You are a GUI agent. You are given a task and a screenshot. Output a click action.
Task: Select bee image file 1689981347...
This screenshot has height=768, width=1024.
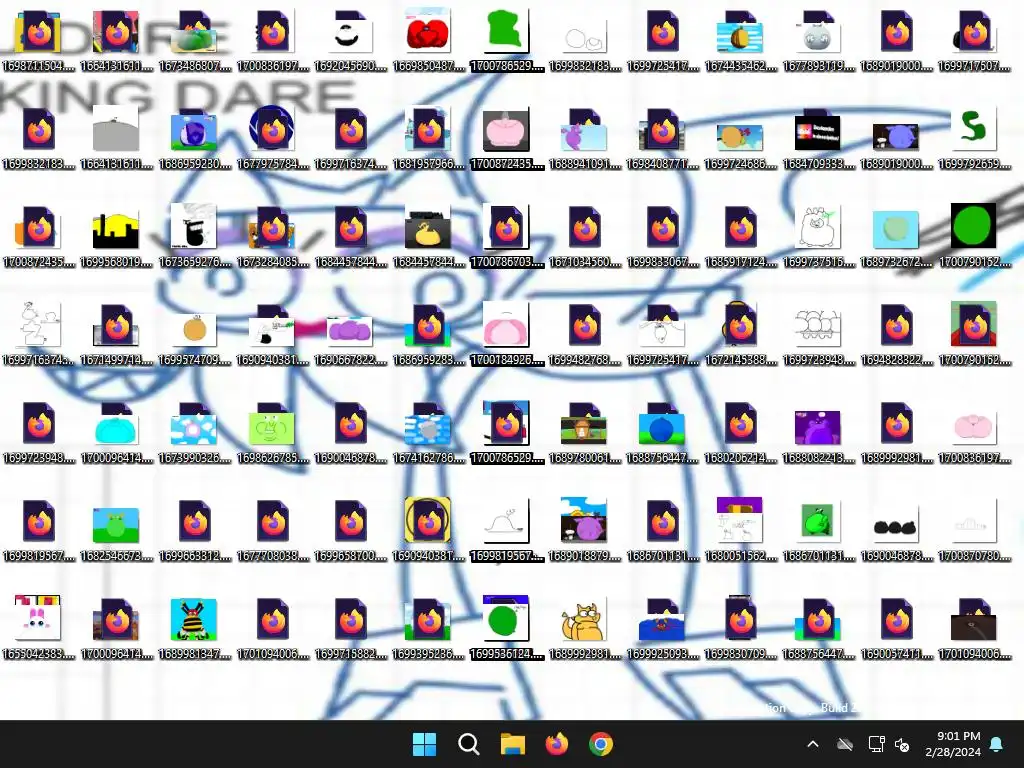click(194, 628)
